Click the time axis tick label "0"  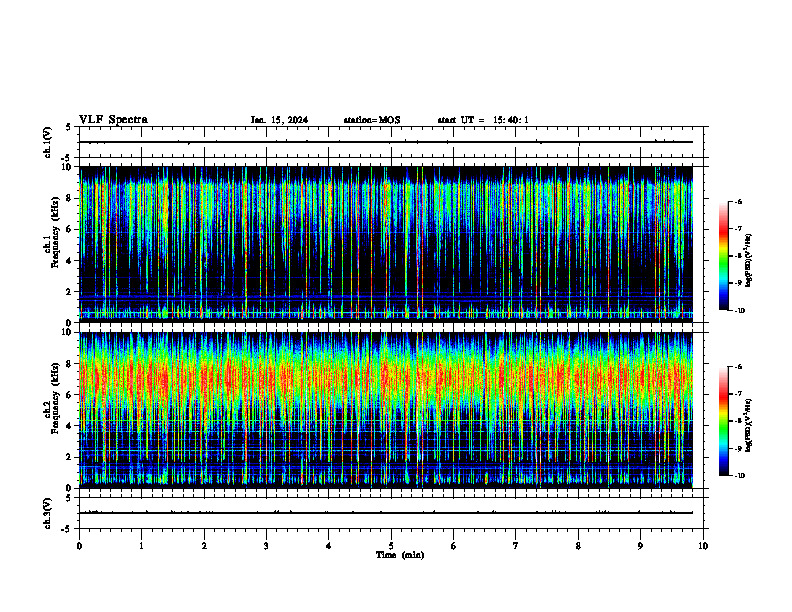coord(79,546)
